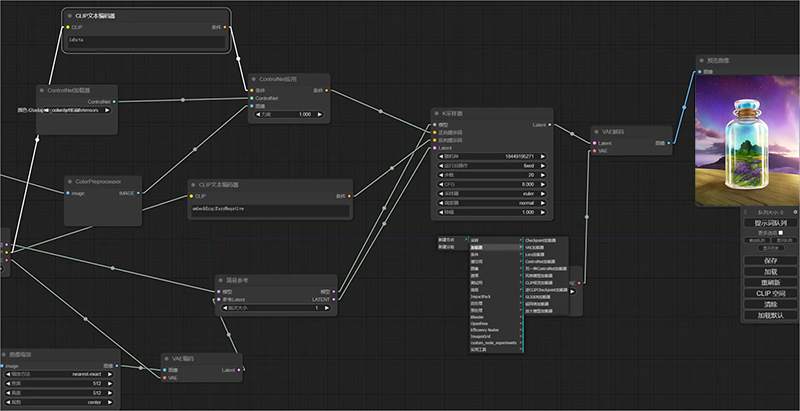Open the 调度器 normal dropdown
800x411 pixels.
coord(492,203)
